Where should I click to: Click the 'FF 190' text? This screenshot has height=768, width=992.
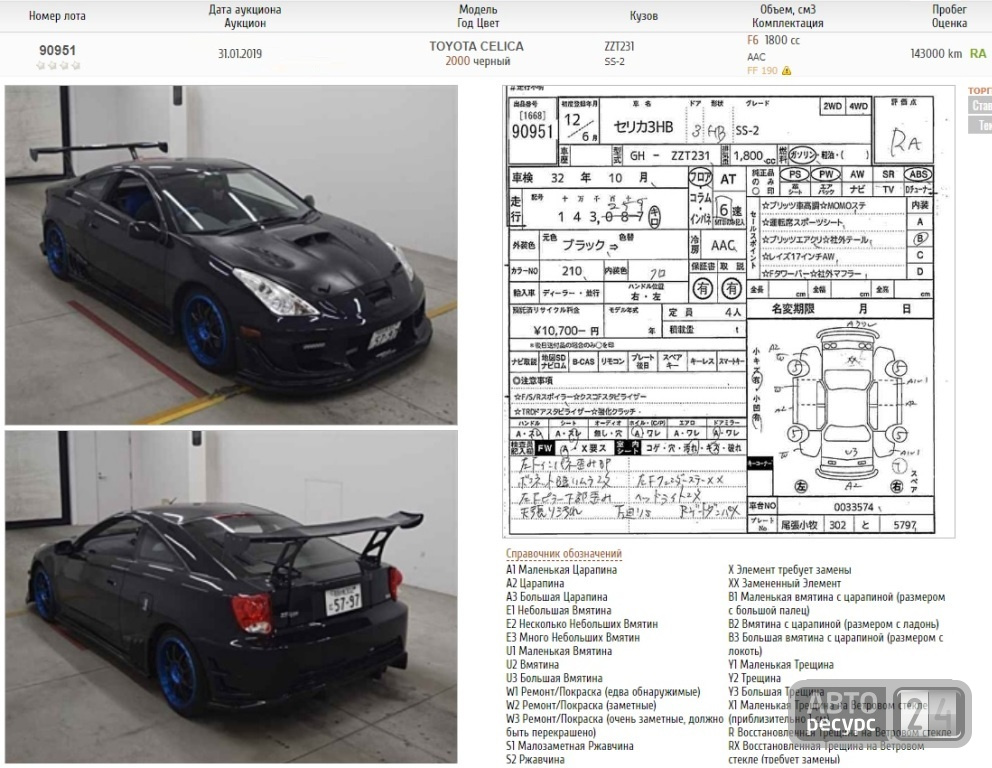762,71
